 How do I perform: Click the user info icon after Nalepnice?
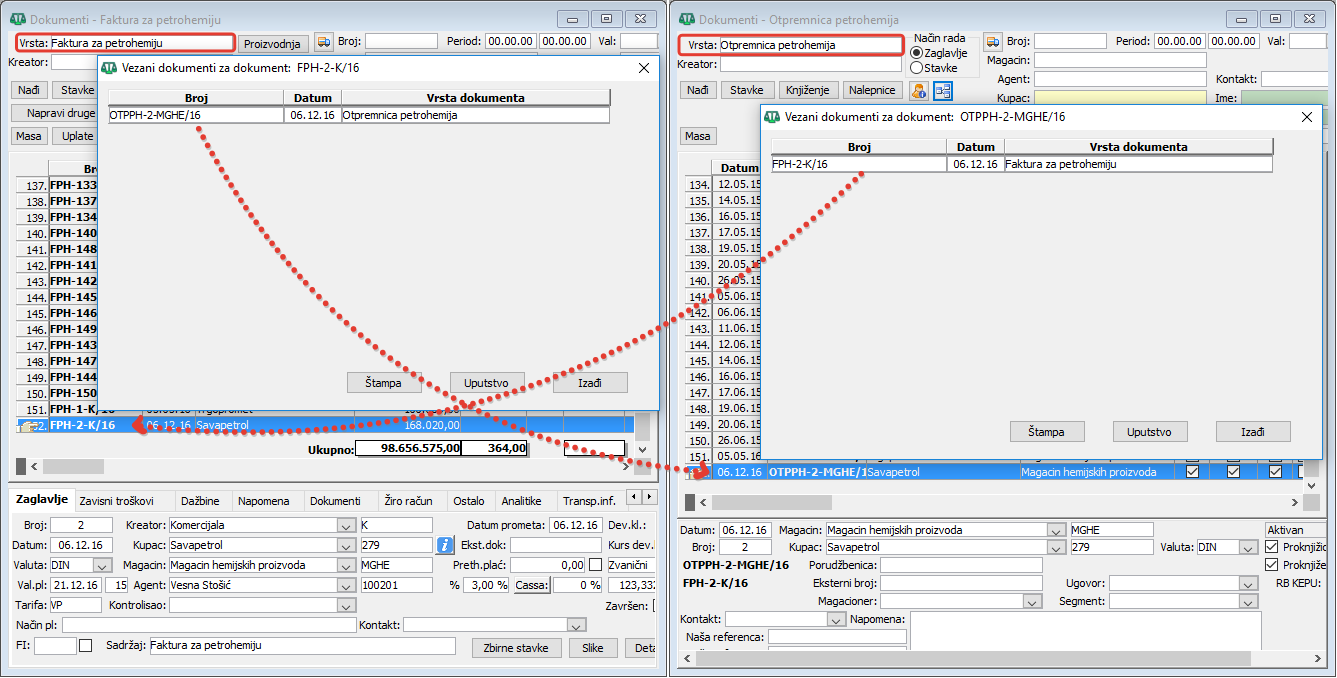(x=918, y=91)
